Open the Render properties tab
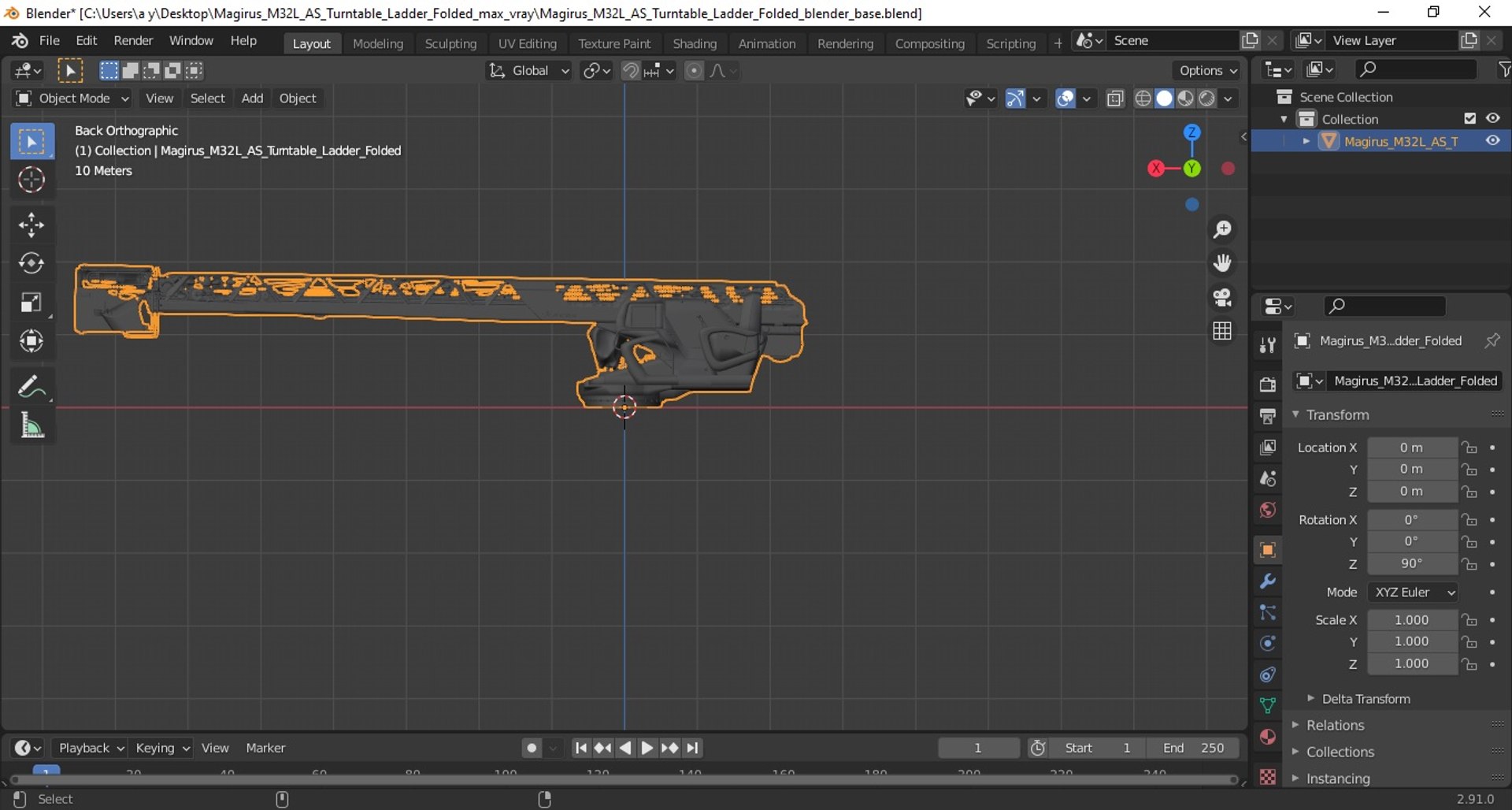1512x810 pixels. coord(1267,385)
